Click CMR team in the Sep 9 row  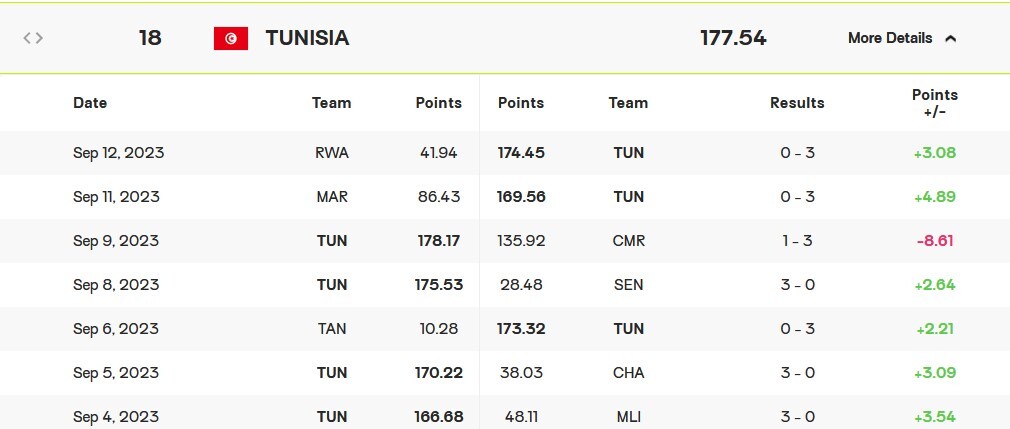click(628, 241)
